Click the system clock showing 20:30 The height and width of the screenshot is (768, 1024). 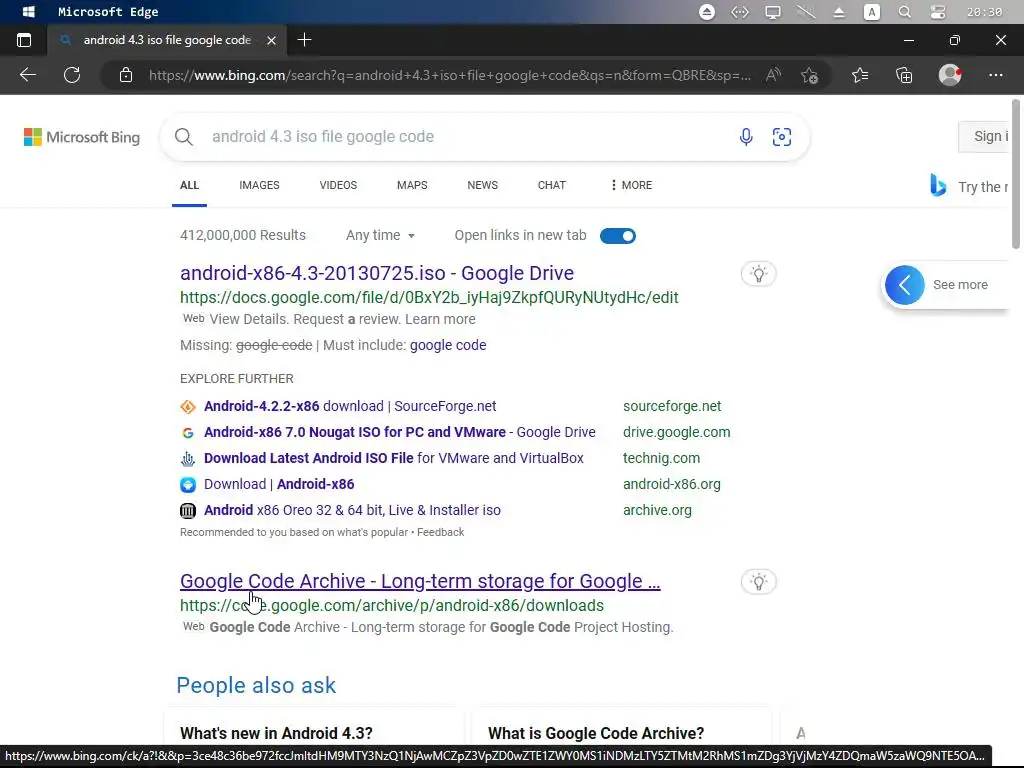(x=984, y=12)
